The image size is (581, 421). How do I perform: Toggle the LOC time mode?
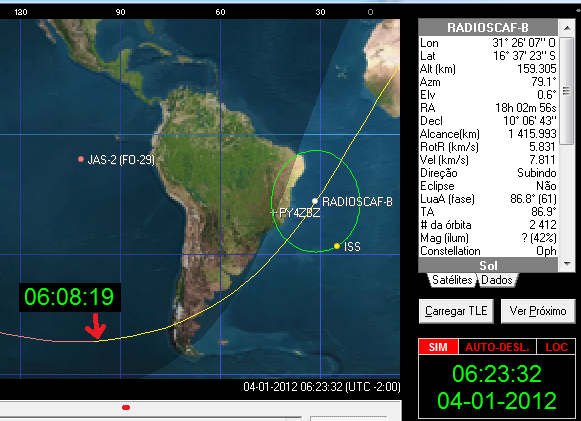(556, 347)
